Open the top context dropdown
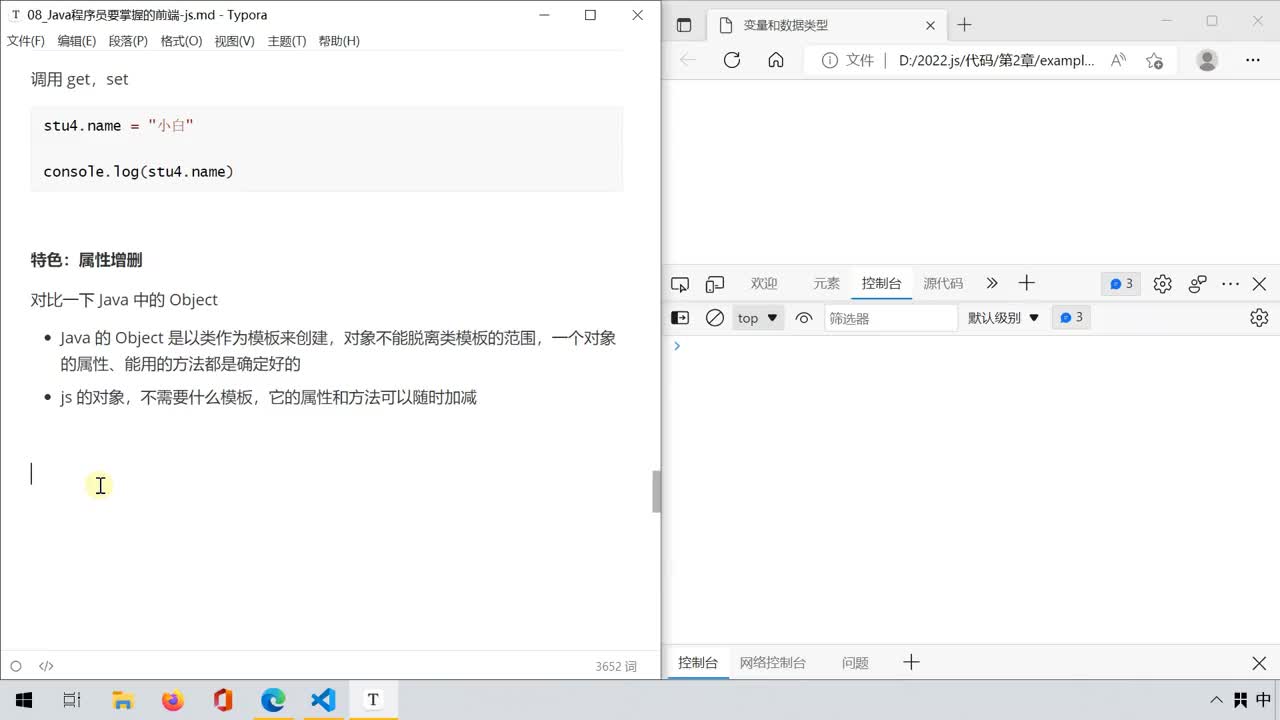 pyautogui.click(x=758, y=318)
